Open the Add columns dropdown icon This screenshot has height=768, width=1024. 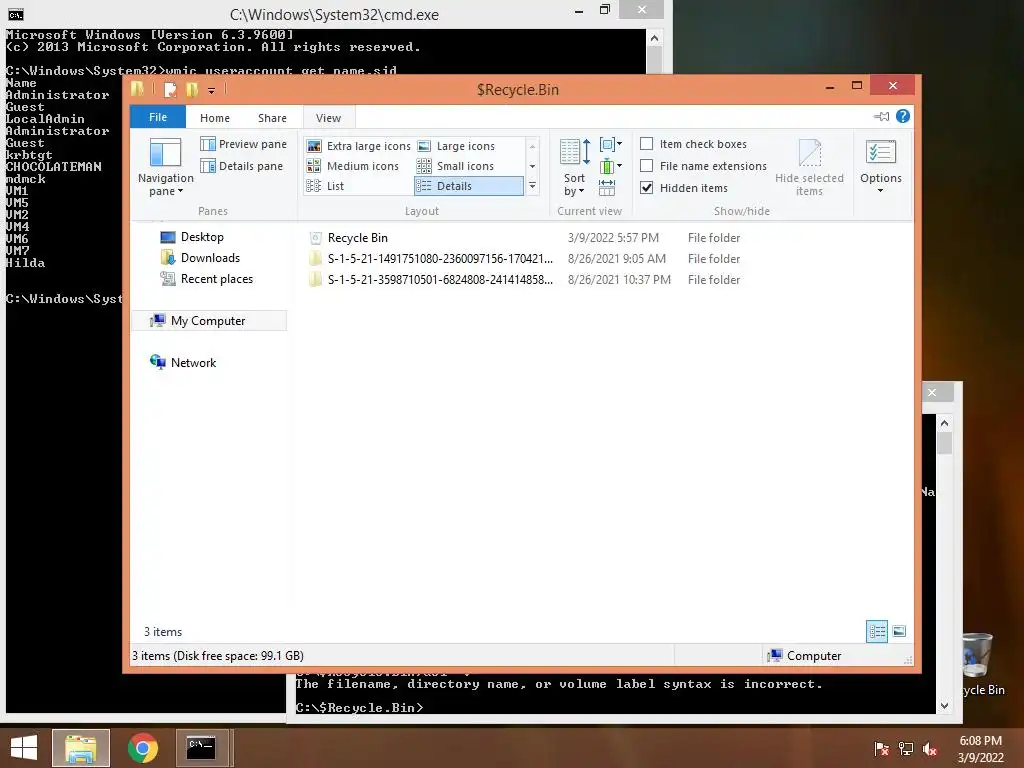tap(610, 166)
